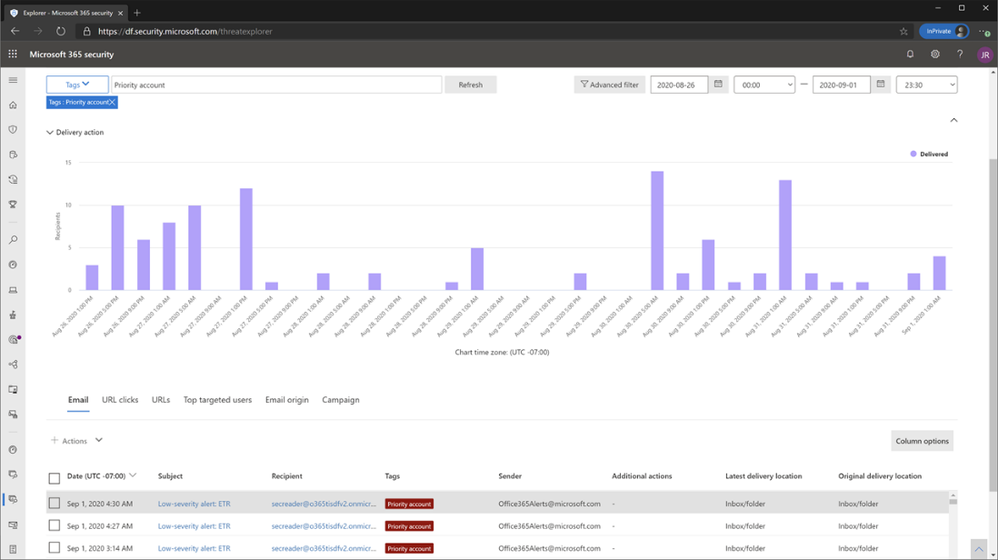The width and height of the screenshot is (998, 560).
Task: Open the envelope icon in the sidebar
Action: click(13, 525)
